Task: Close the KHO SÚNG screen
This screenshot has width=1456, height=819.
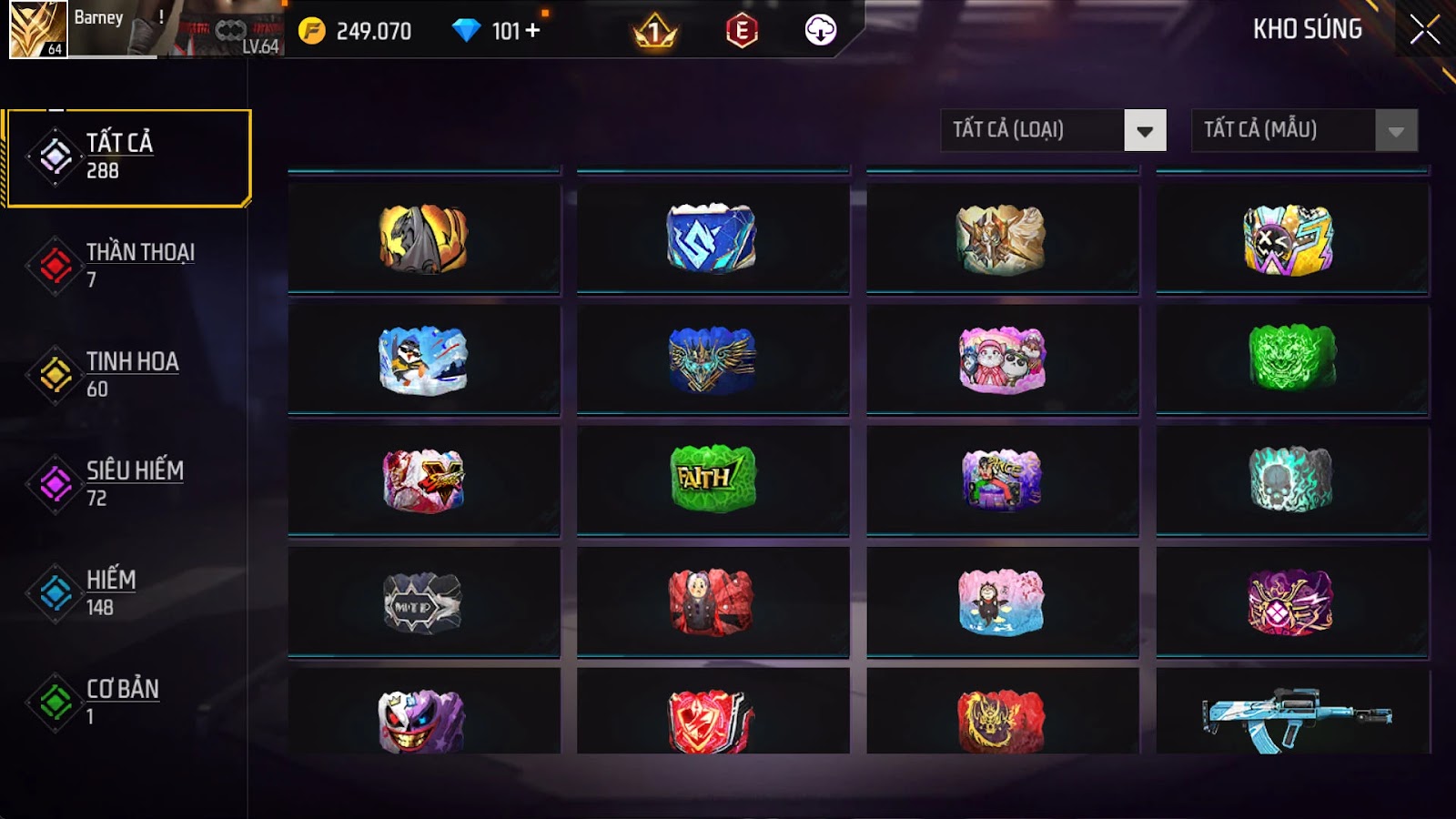Action: (x=1425, y=29)
